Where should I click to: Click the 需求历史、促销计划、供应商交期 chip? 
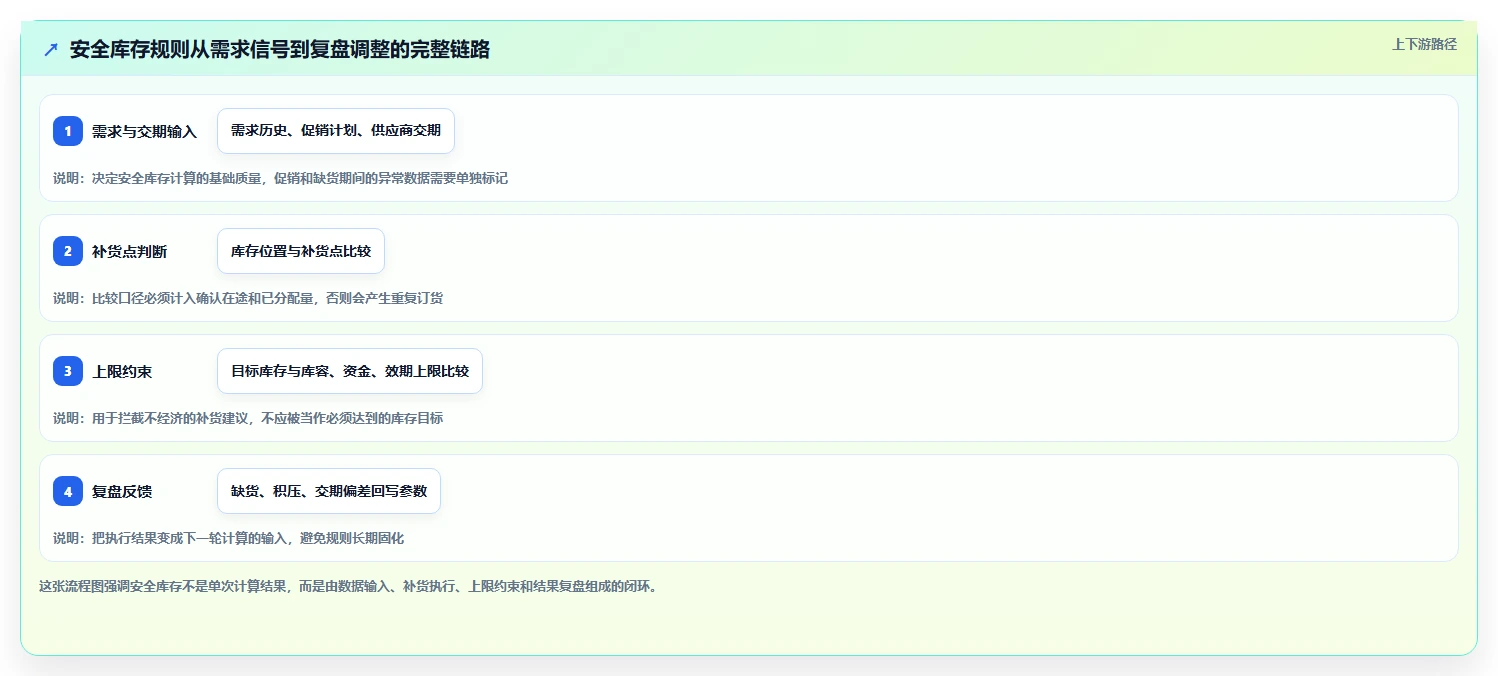336,131
